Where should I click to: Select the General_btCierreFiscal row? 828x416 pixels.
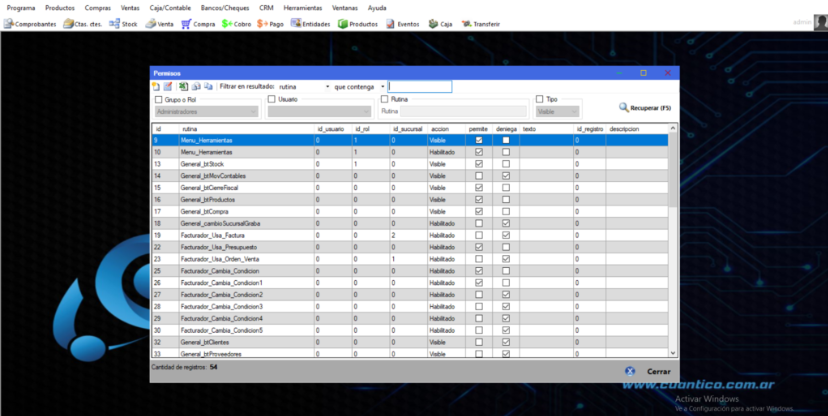410,188
